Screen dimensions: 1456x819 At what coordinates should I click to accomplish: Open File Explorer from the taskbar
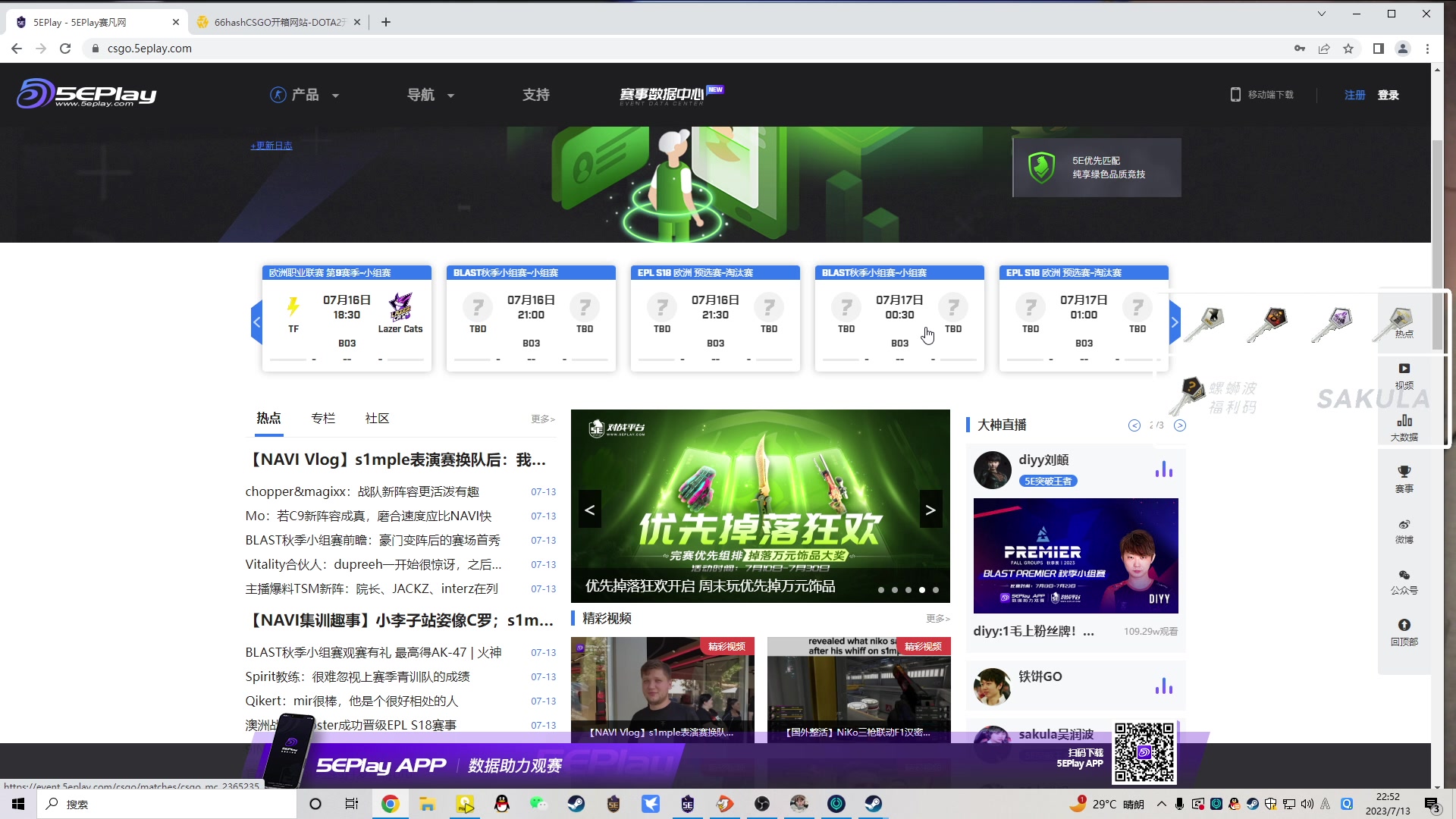point(427,804)
